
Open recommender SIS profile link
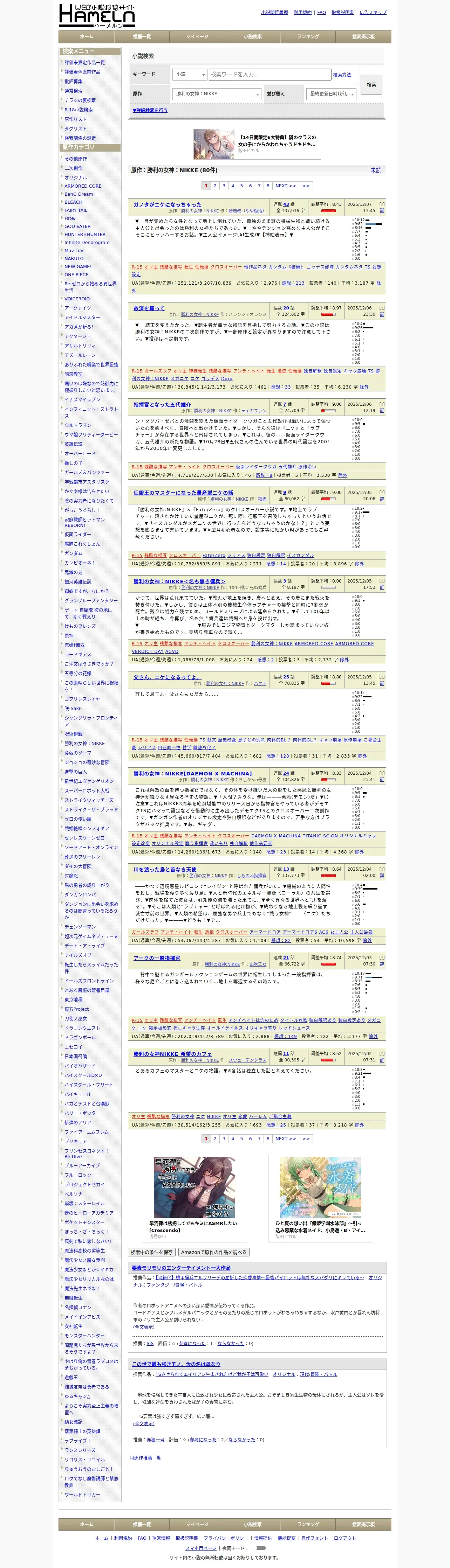[x=150, y=1343]
